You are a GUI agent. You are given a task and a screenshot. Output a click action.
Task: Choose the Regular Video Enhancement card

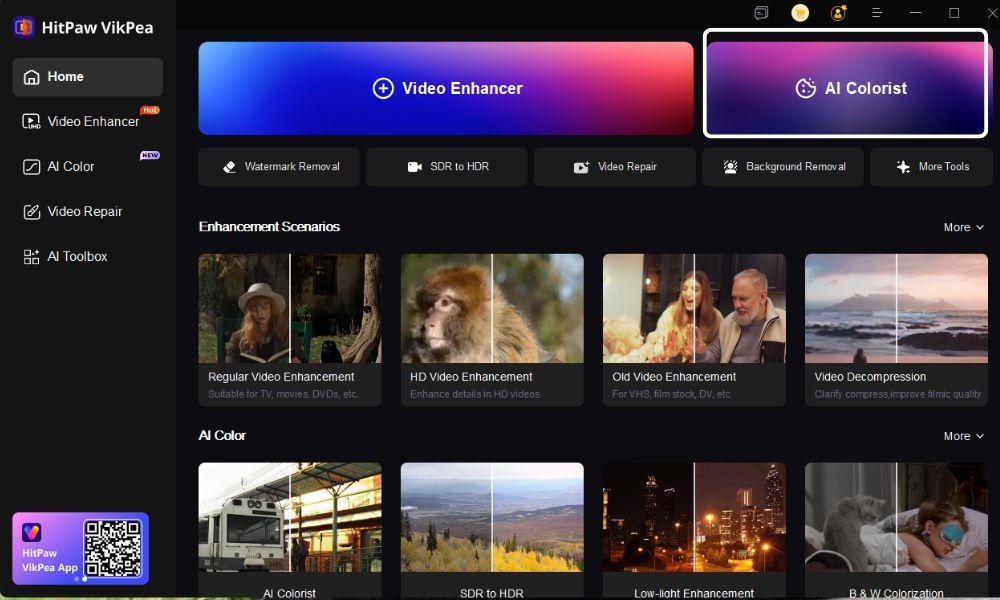(x=290, y=330)
